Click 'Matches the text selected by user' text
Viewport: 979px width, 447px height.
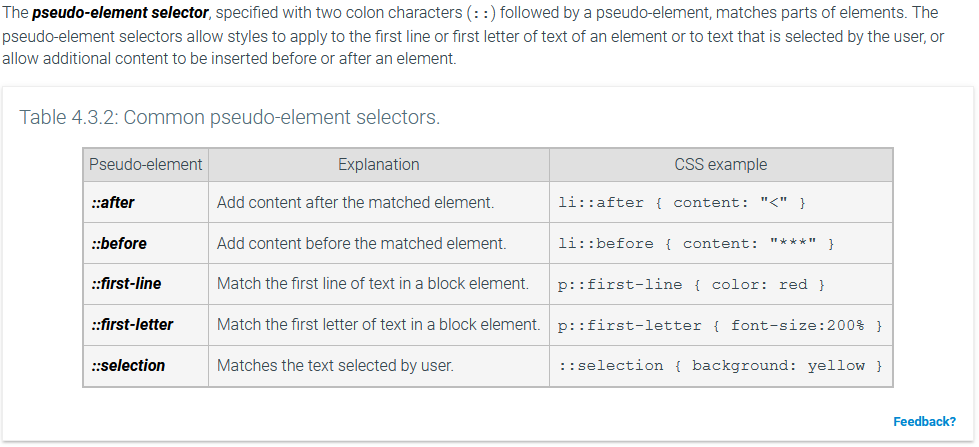(335, 366)
